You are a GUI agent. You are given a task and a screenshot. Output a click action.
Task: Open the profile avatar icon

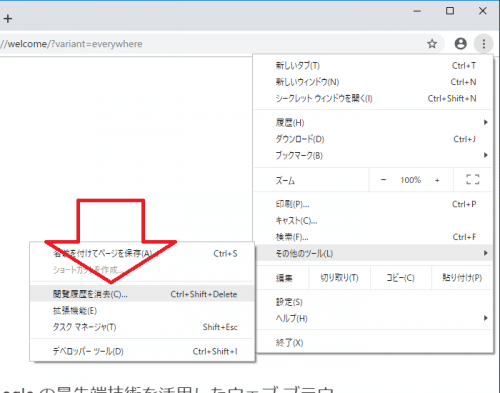(461, 44)
